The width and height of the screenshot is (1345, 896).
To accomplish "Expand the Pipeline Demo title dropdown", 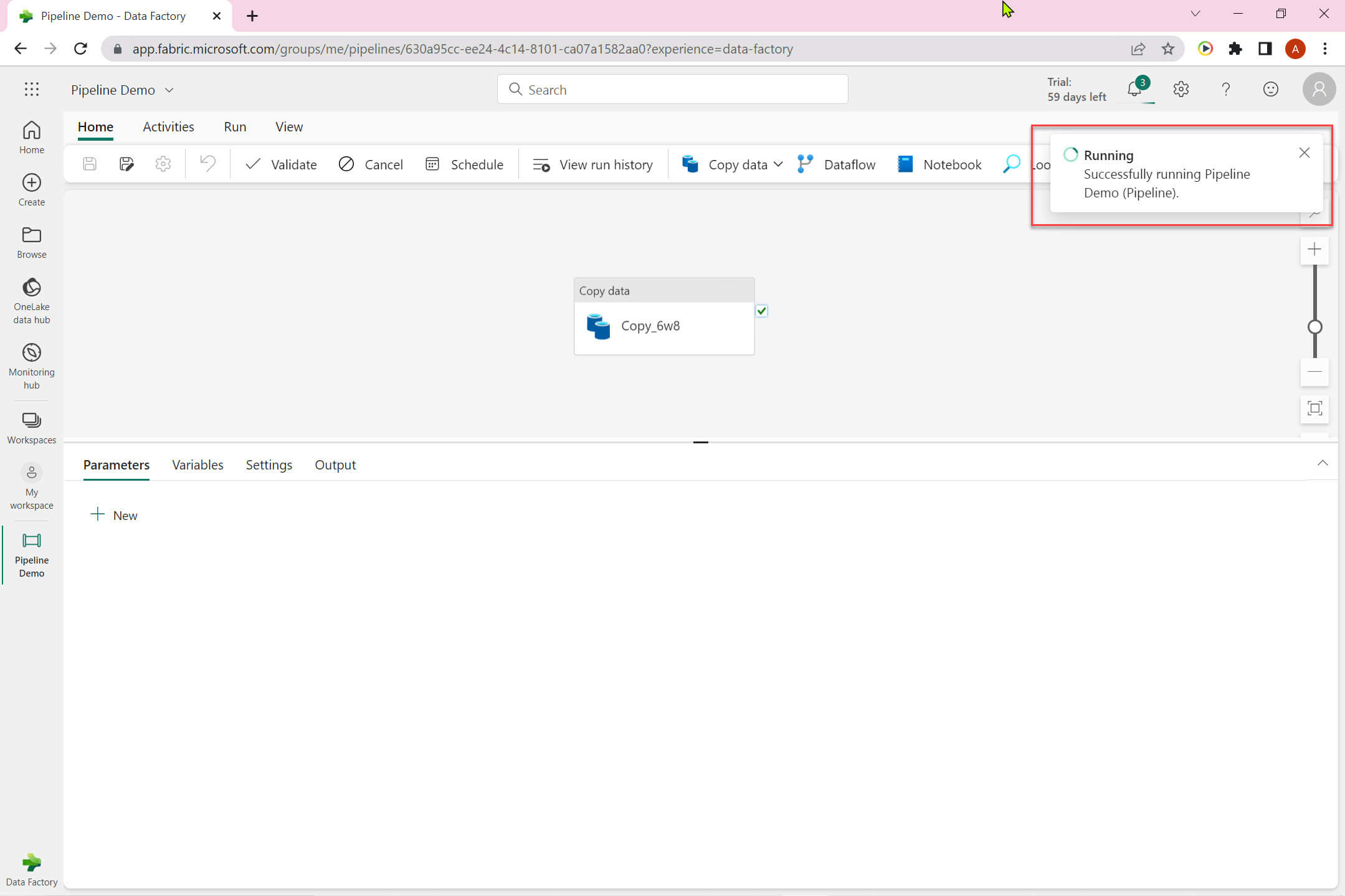I will pos(169,90).
